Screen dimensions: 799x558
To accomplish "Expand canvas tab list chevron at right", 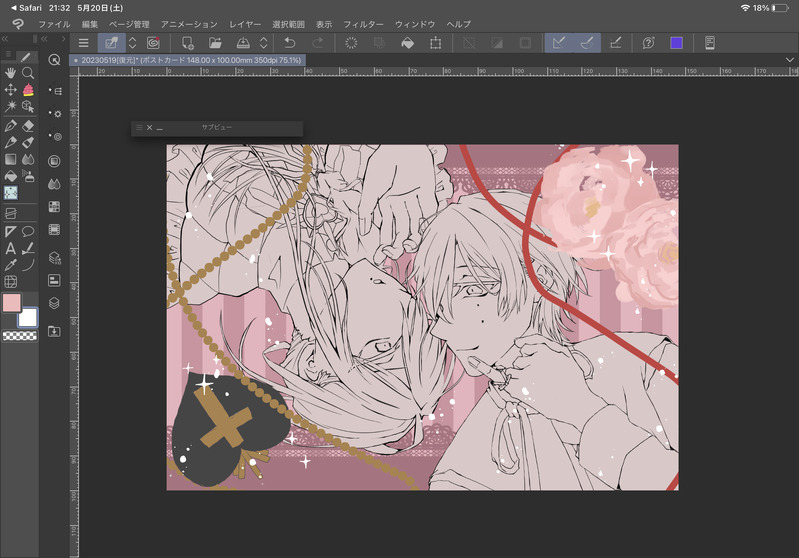I will coord(790,60).
